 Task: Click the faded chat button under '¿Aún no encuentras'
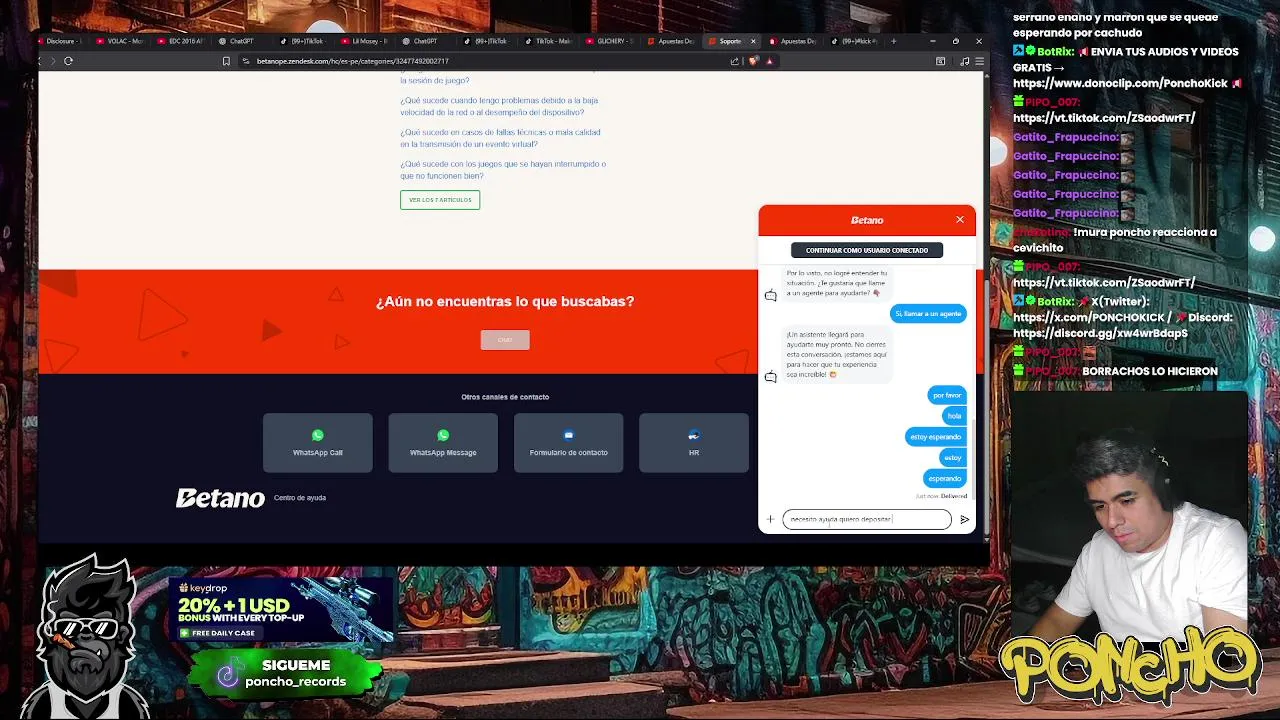tap(505, 340)
